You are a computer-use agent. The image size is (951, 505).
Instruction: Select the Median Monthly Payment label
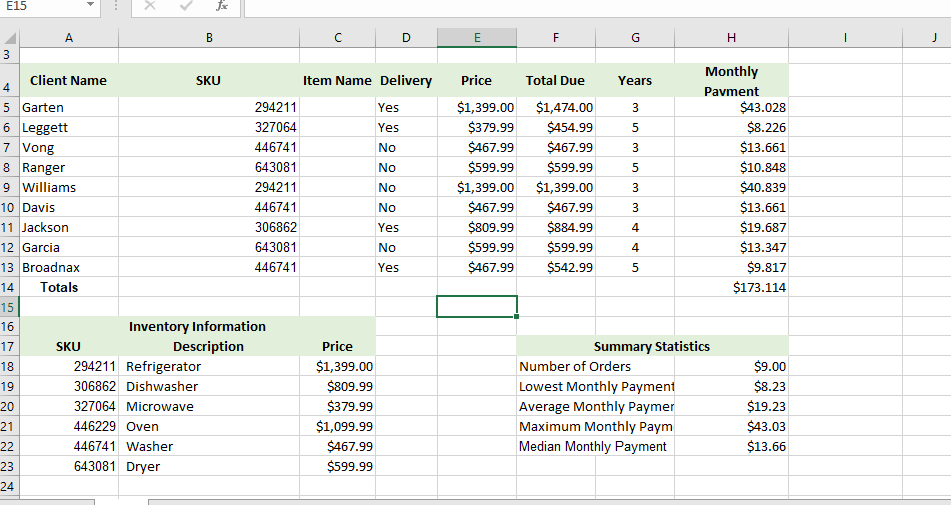click(x=596, y=447)
